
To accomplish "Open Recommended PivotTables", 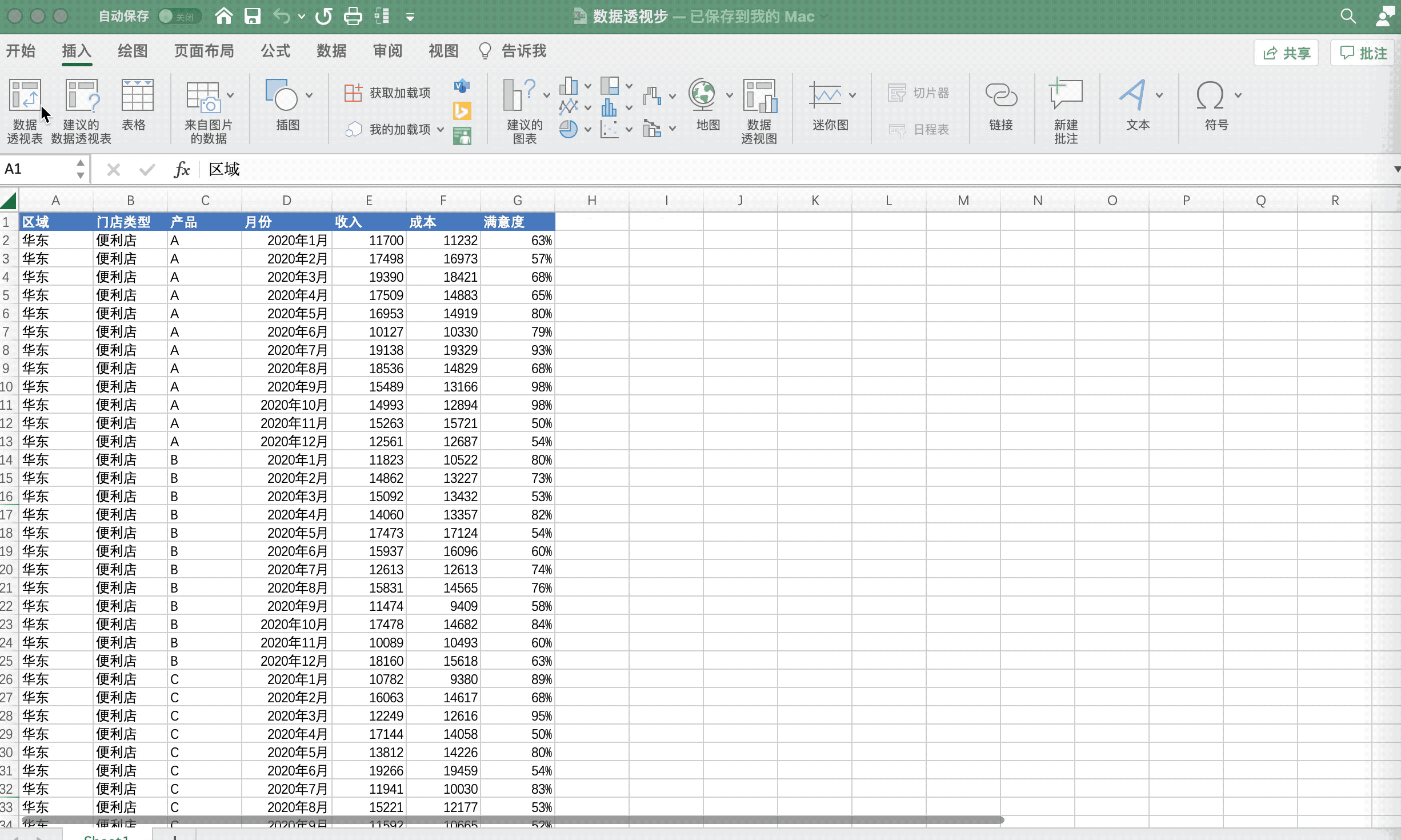I will pyautogui.click(x=81, y=111).
